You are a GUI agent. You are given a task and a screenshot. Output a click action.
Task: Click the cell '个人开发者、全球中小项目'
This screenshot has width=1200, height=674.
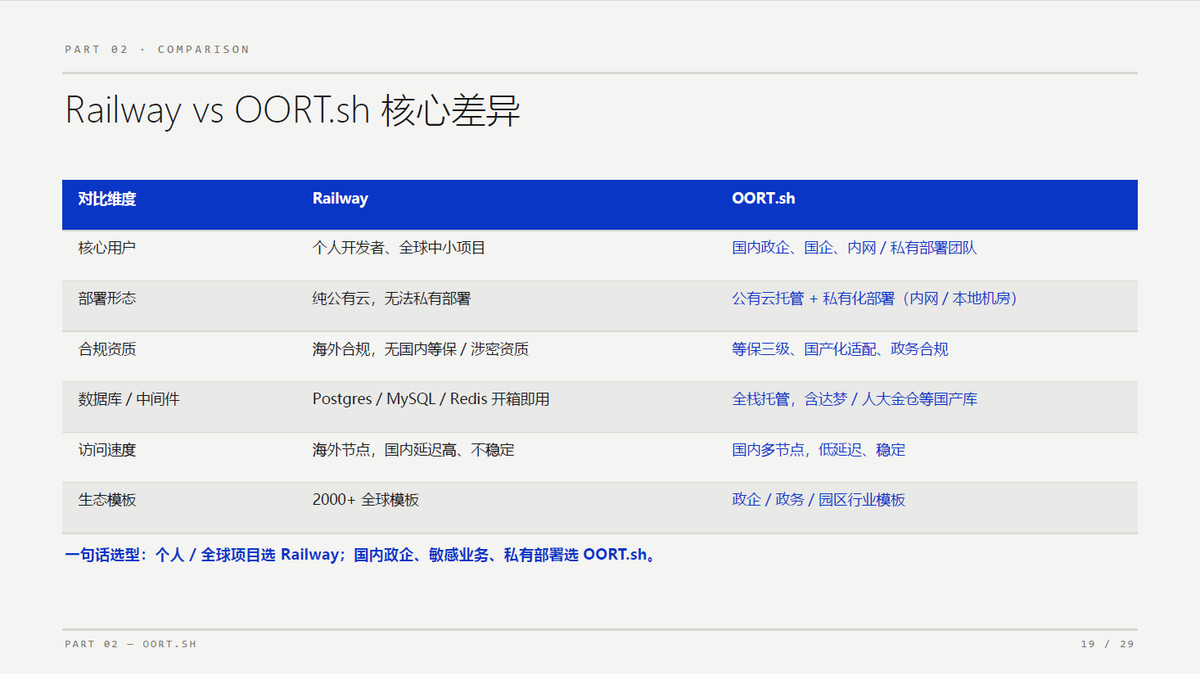[x=399, y=247]
